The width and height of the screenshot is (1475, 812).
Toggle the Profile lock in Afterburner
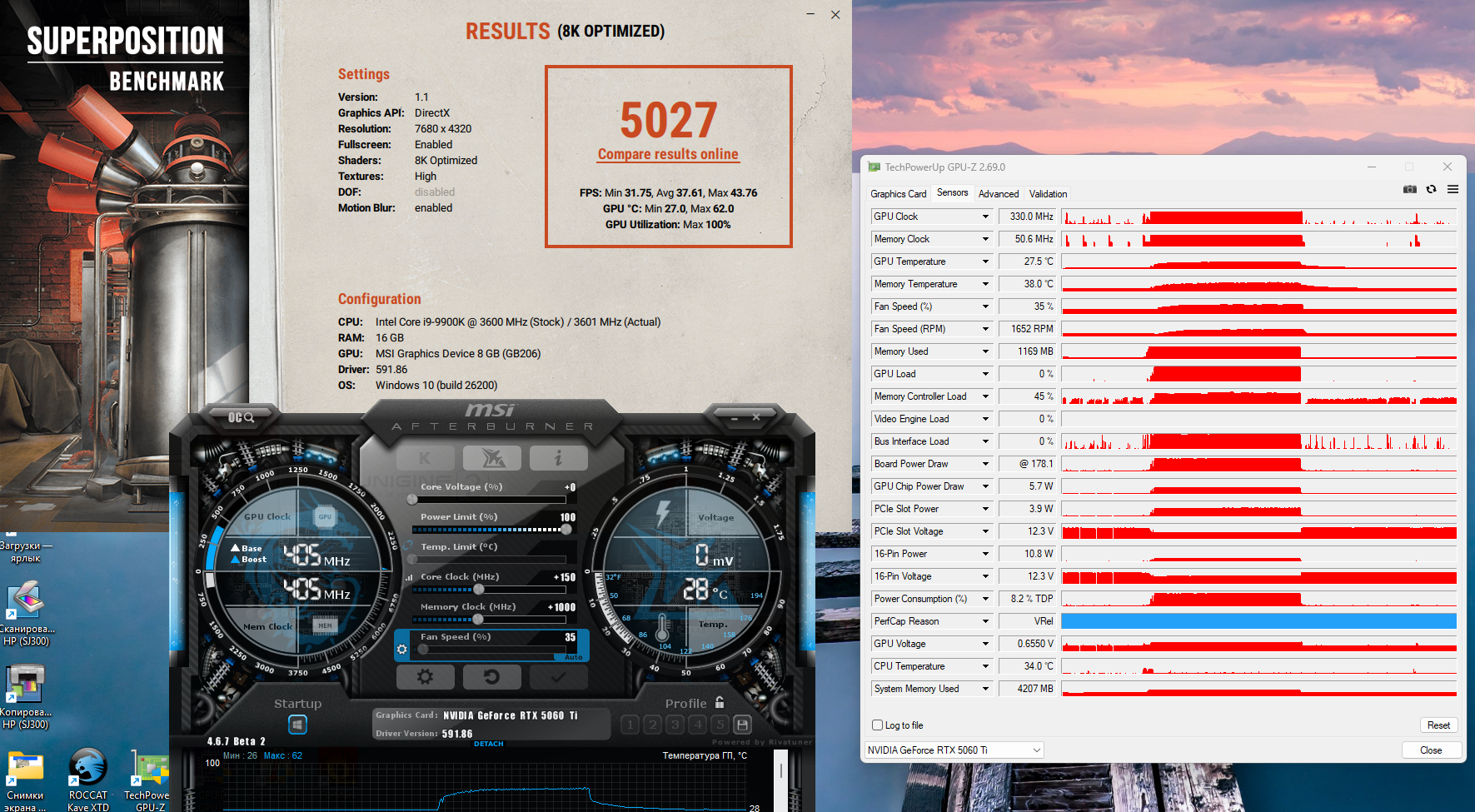coord(720,702)
